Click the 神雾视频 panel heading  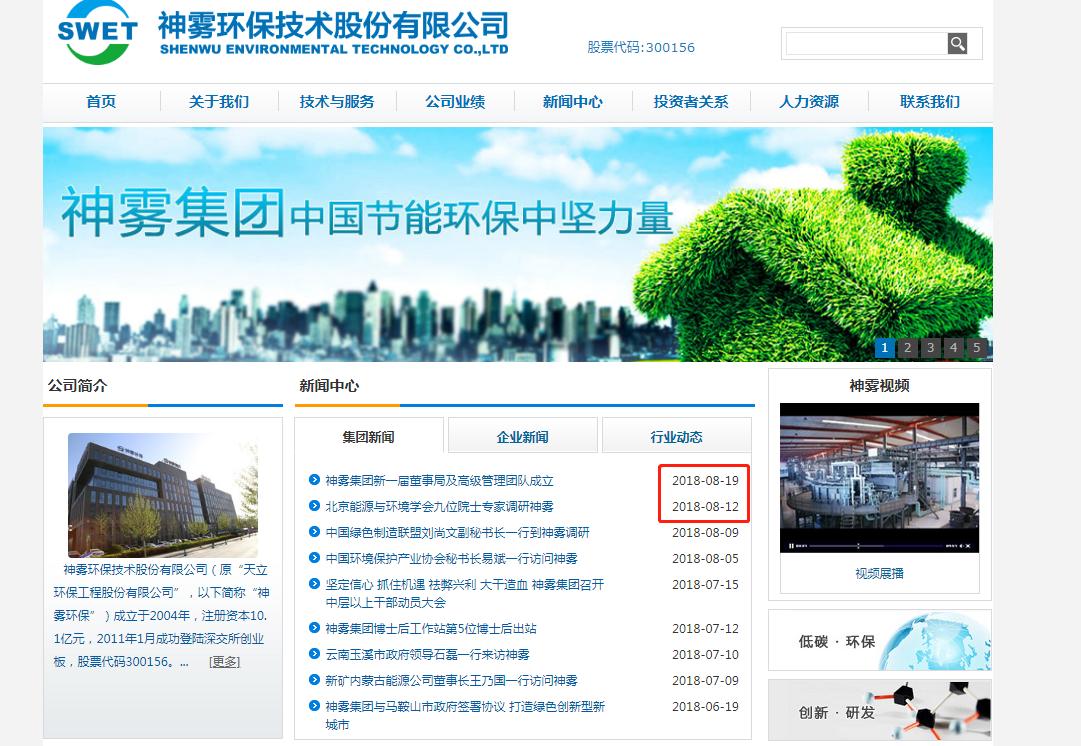[879, 385]
